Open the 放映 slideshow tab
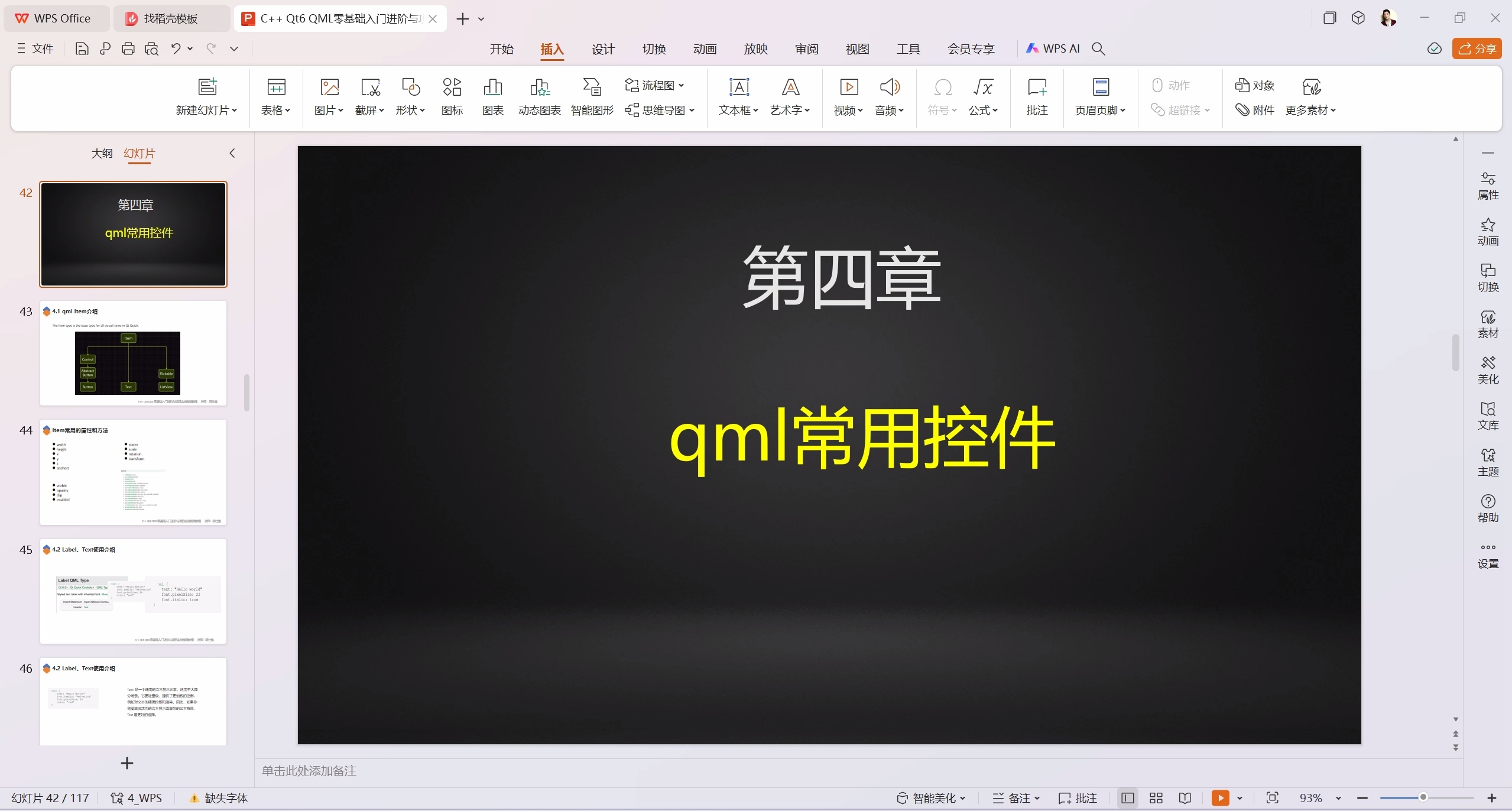 (x=755, y=49)
